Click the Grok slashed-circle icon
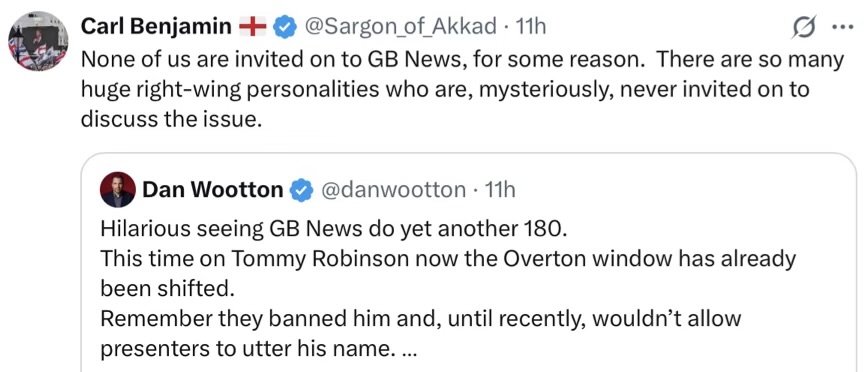 pos(803,26)
